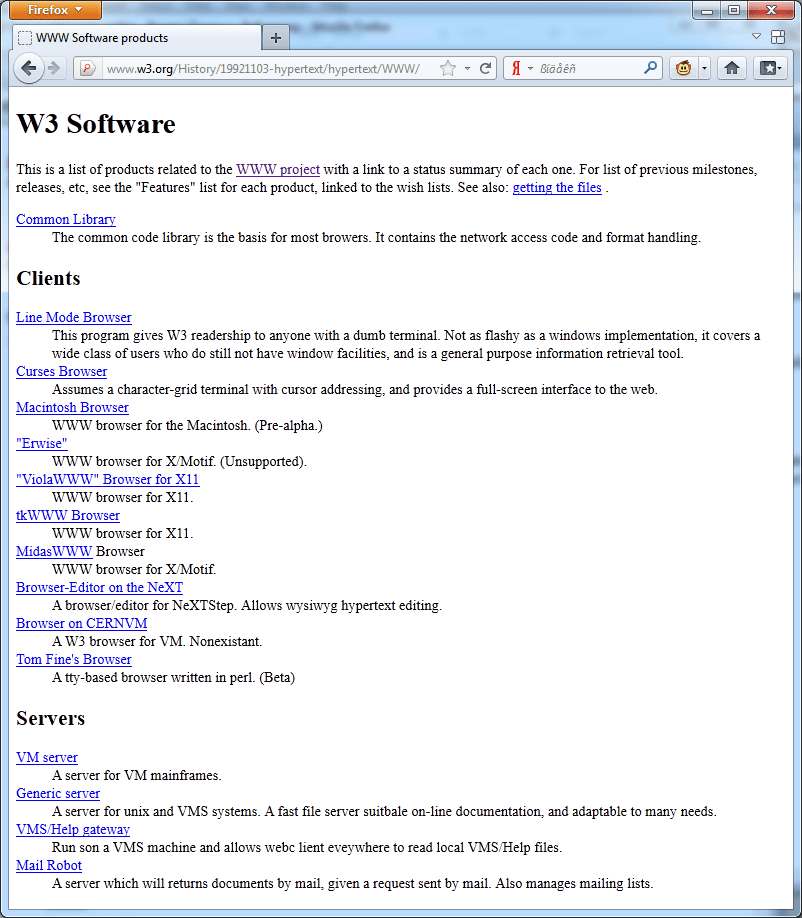Click text "WWW browser for X/Motif. (Unsupported)."
The height and width of the screenshot is (918, 802).
(x=179, y=462)
